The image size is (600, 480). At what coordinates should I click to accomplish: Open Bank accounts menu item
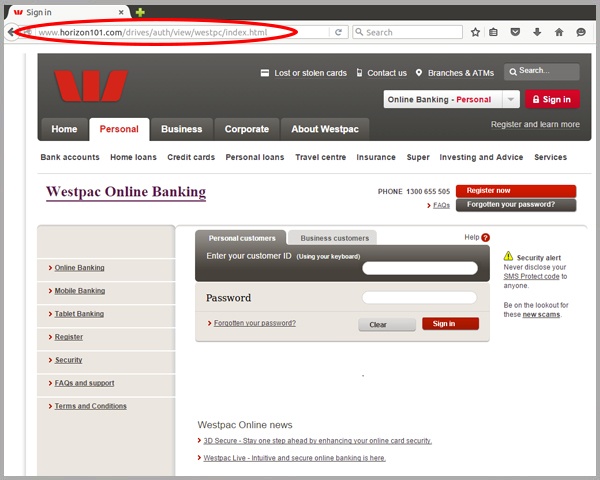(x=70, y=157)
